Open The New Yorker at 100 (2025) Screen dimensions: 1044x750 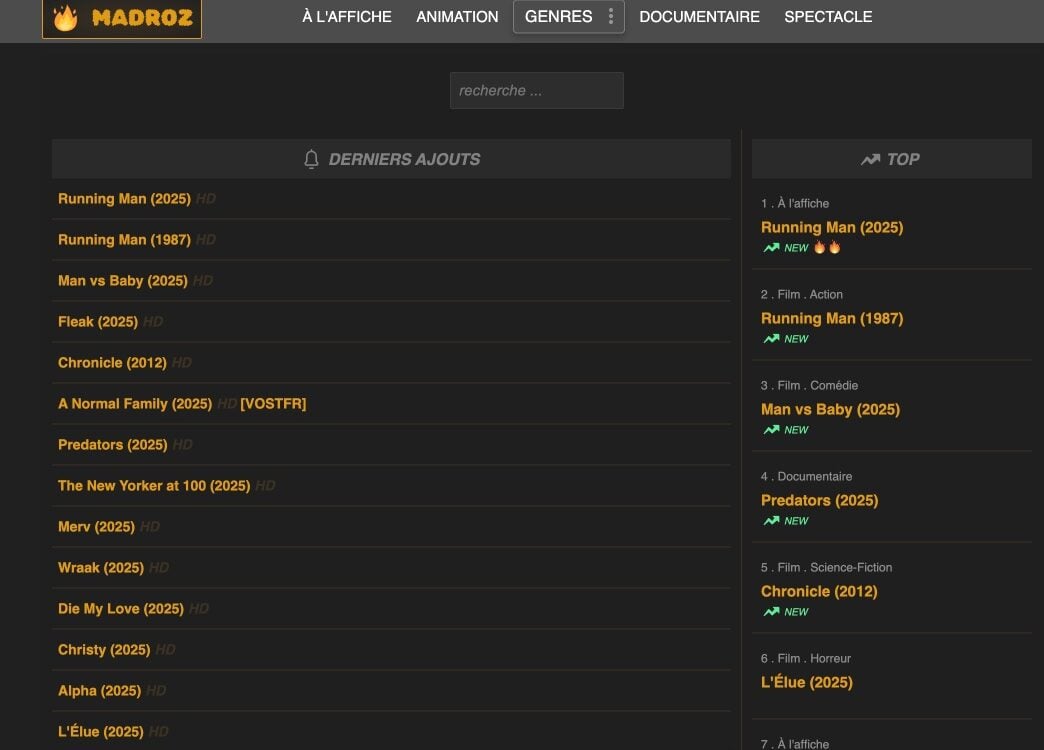[x=153, y=486]
